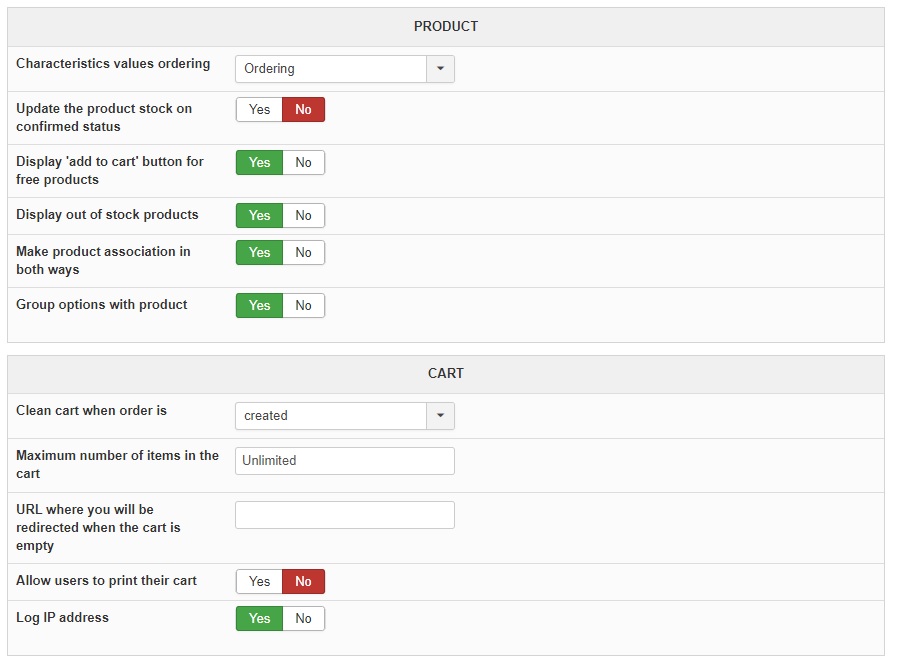Image resolution: width=897 pixels, height=666 pixels.
Task: Select Yes for product association in both ways
Action: pos(259,253)
